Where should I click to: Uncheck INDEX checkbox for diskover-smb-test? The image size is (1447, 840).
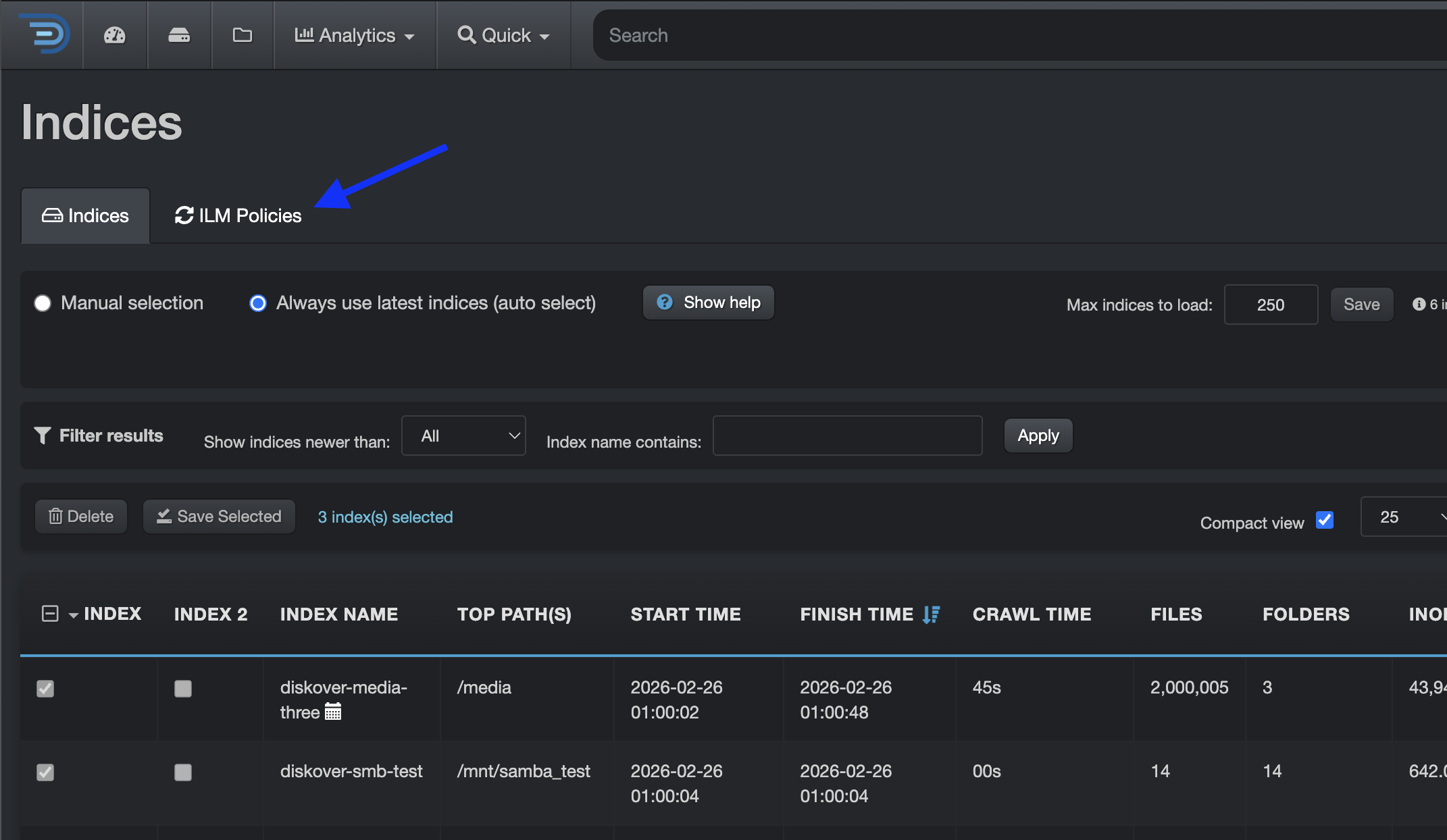pos(45,772)
